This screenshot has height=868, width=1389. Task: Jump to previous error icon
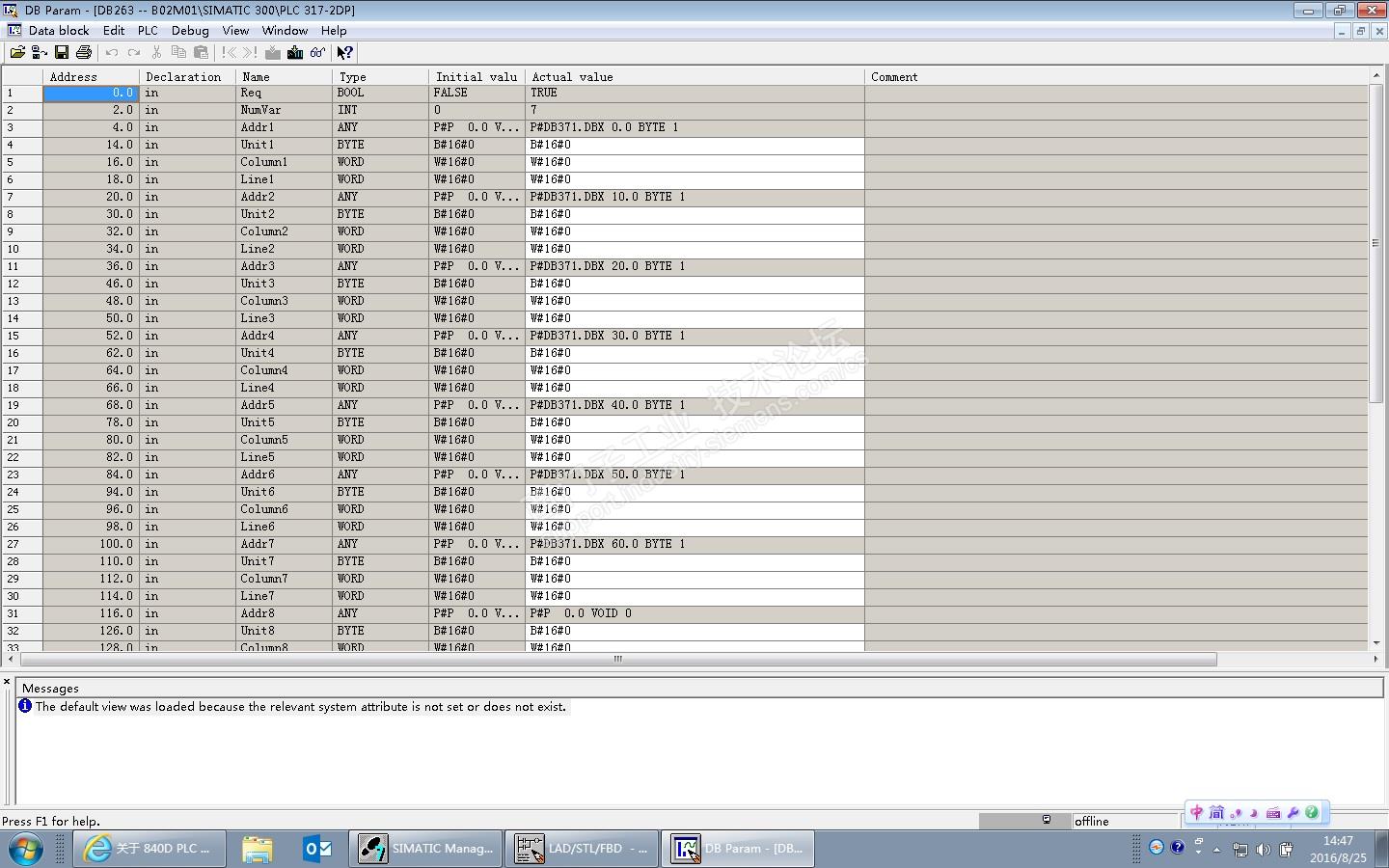point(229,53)
